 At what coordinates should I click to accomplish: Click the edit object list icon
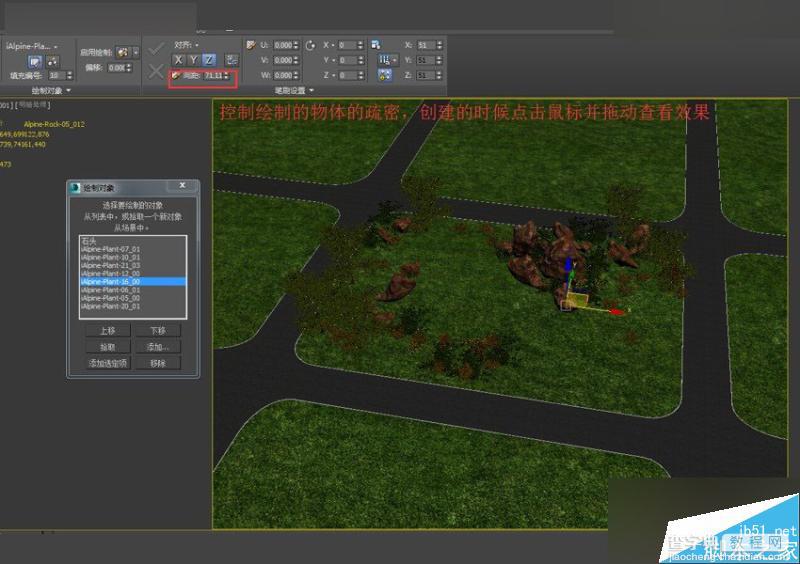pyautogui.click(x=35, y=62)
